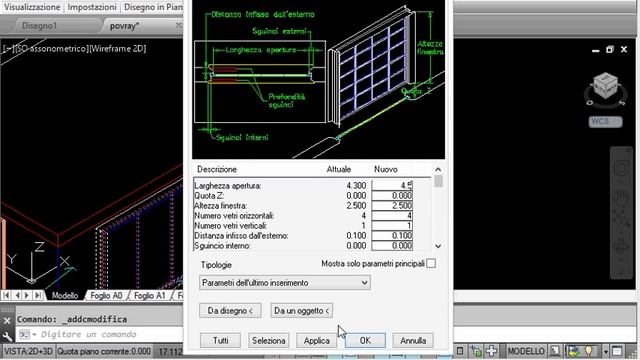Click the Altezza finestra new value field
Screen dimensions: 640x360
(x=392, y=205)
